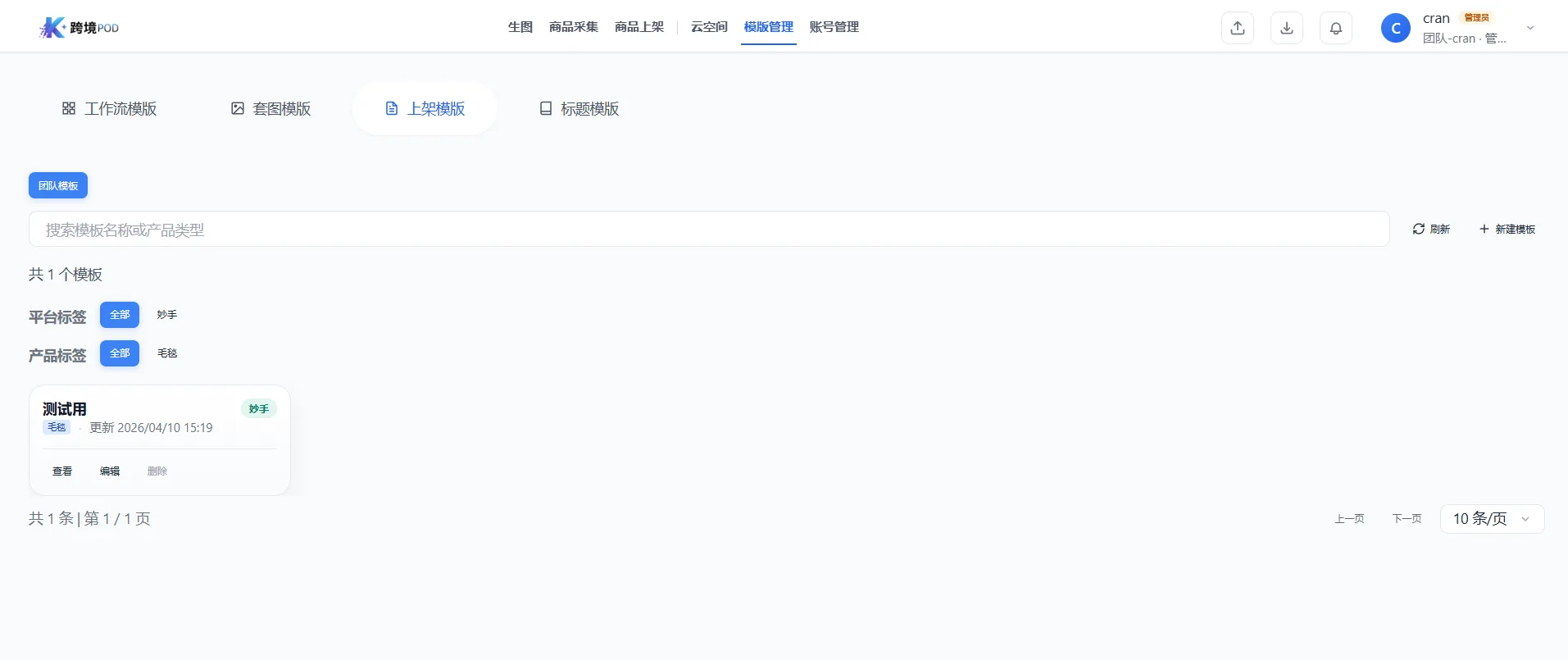This screenshot has height=660, width=1568.
Task: Switch to the 标题模版 tab
Action: (x=579, y=109)
